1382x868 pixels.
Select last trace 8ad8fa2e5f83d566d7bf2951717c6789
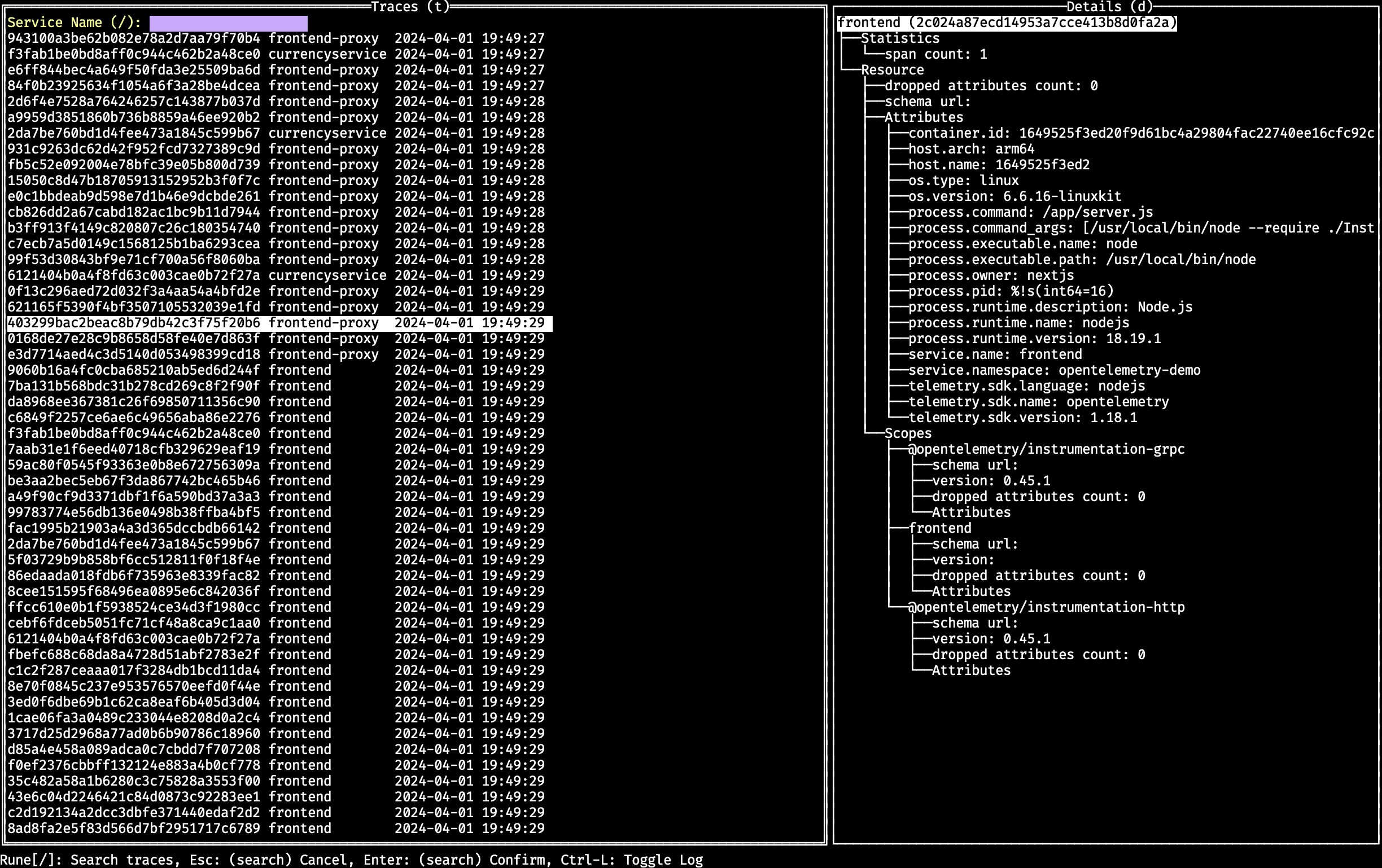click(275, 828)
